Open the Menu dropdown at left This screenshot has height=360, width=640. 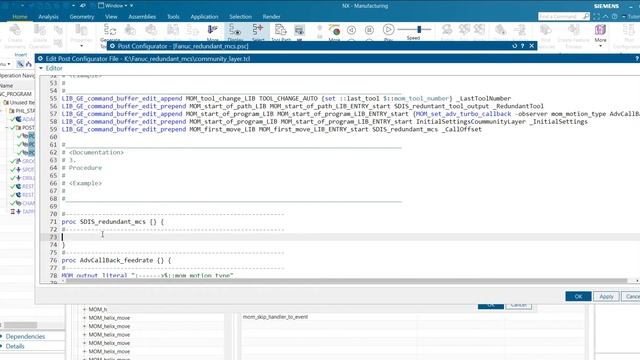4,64
